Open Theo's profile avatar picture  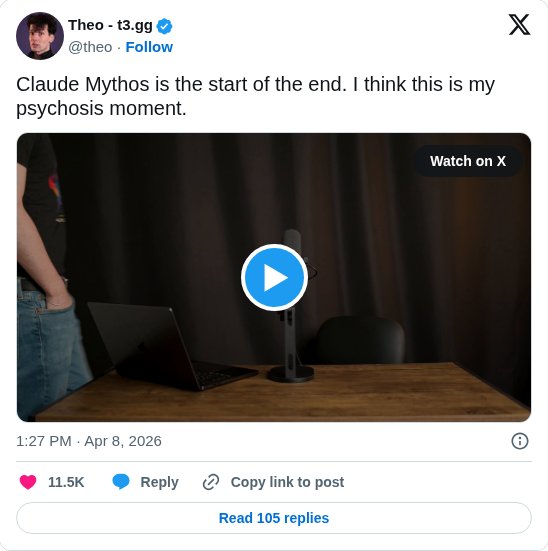40,36
